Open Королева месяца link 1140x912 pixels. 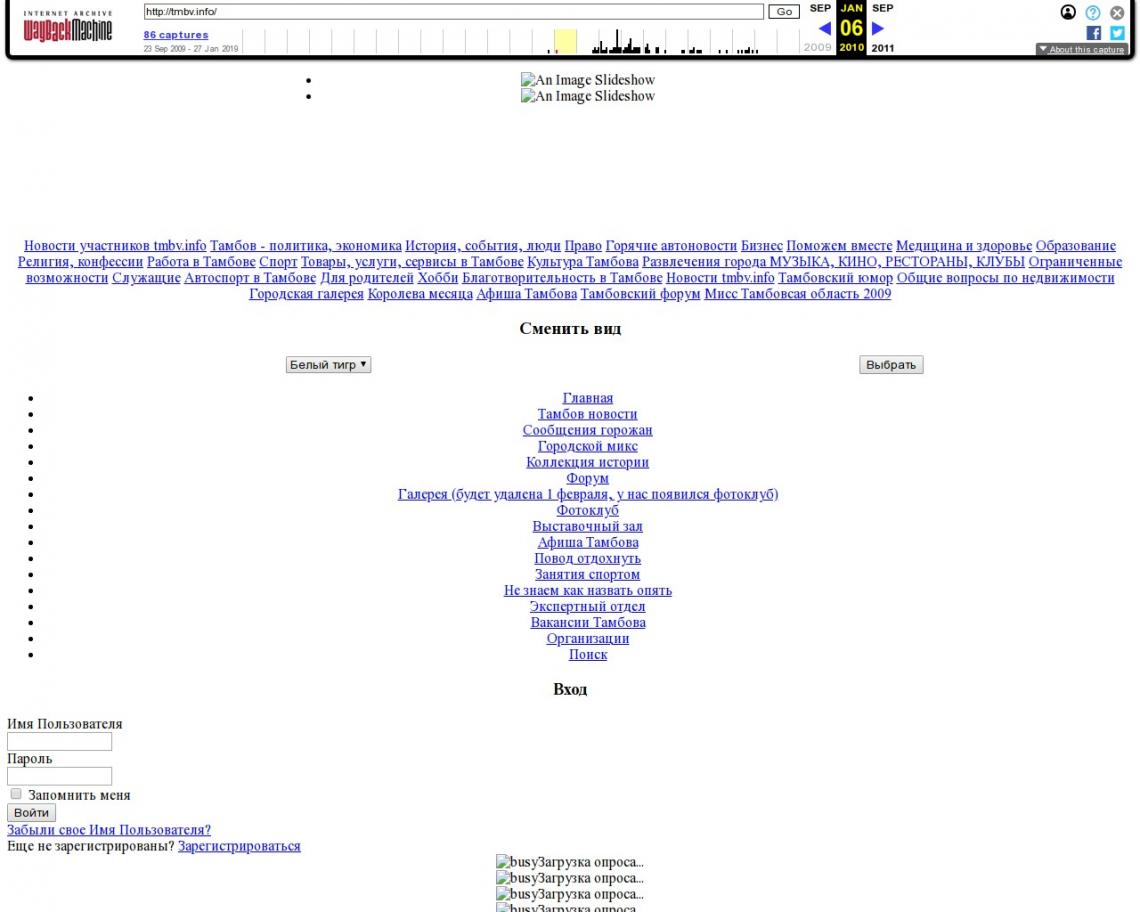tap(420, 294)
